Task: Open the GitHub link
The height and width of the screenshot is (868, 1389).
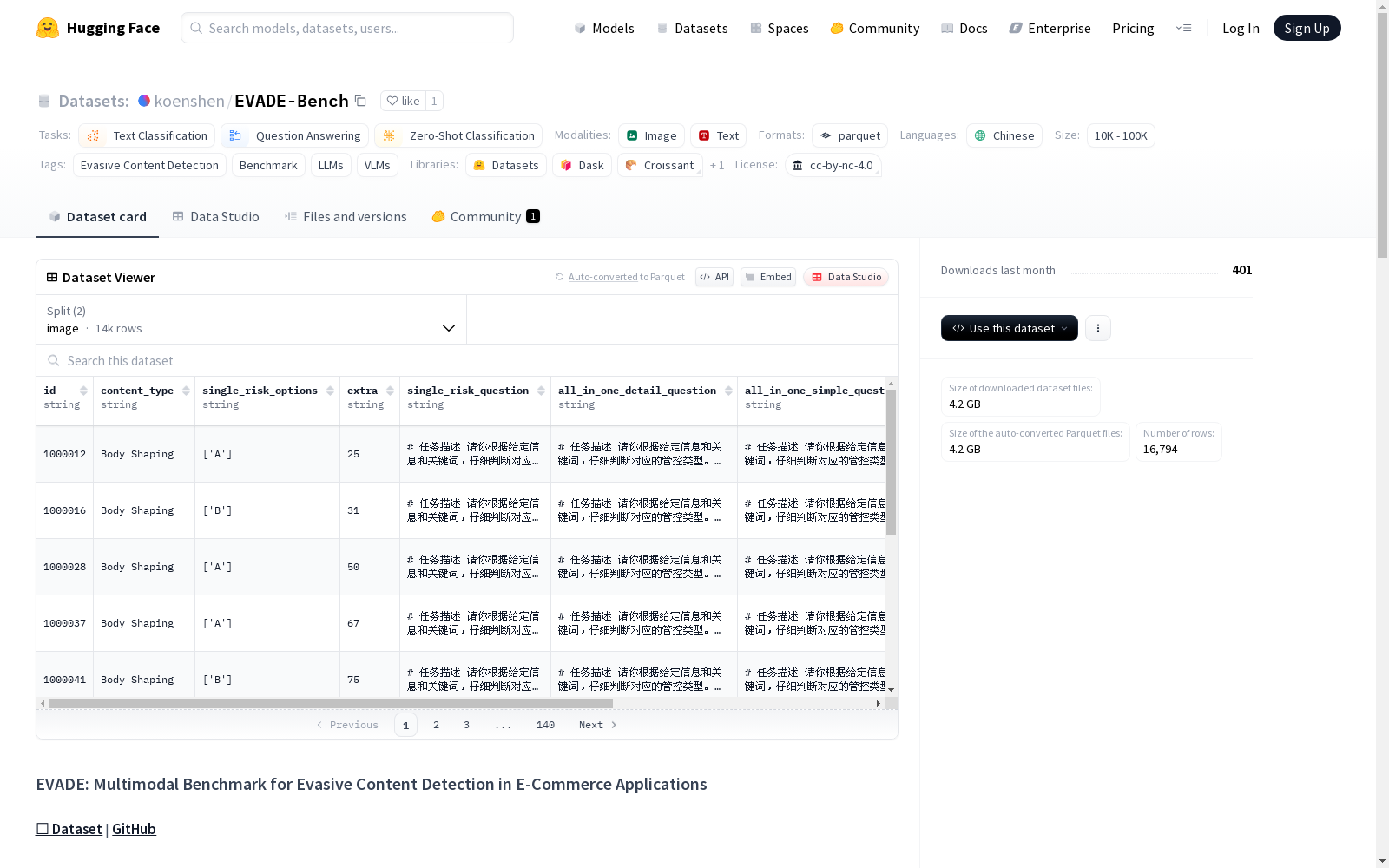Action: pos(134,829)
